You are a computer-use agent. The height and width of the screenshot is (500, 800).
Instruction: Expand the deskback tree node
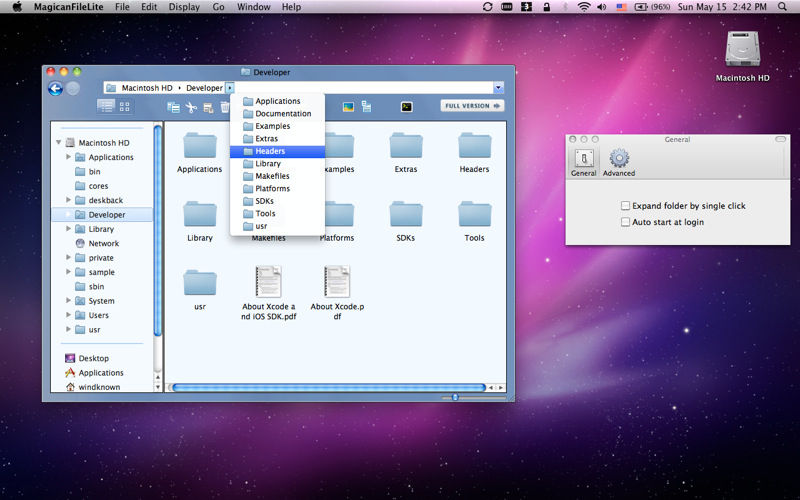pyautogui.click(x=68, y=199)
